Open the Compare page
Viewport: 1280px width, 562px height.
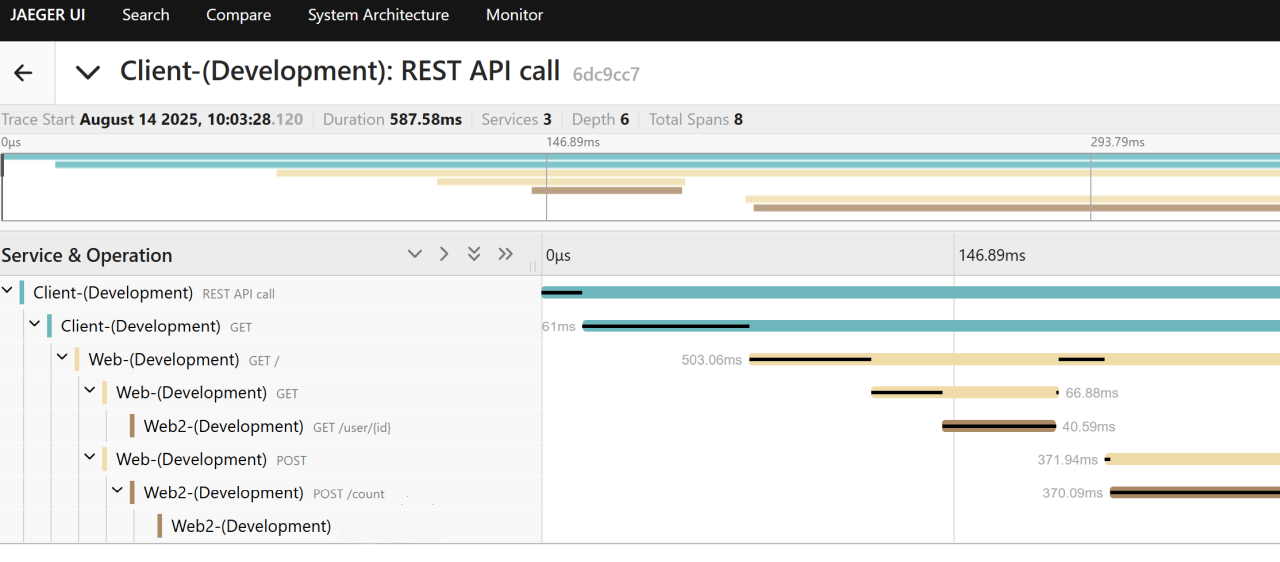coord(238,15)
